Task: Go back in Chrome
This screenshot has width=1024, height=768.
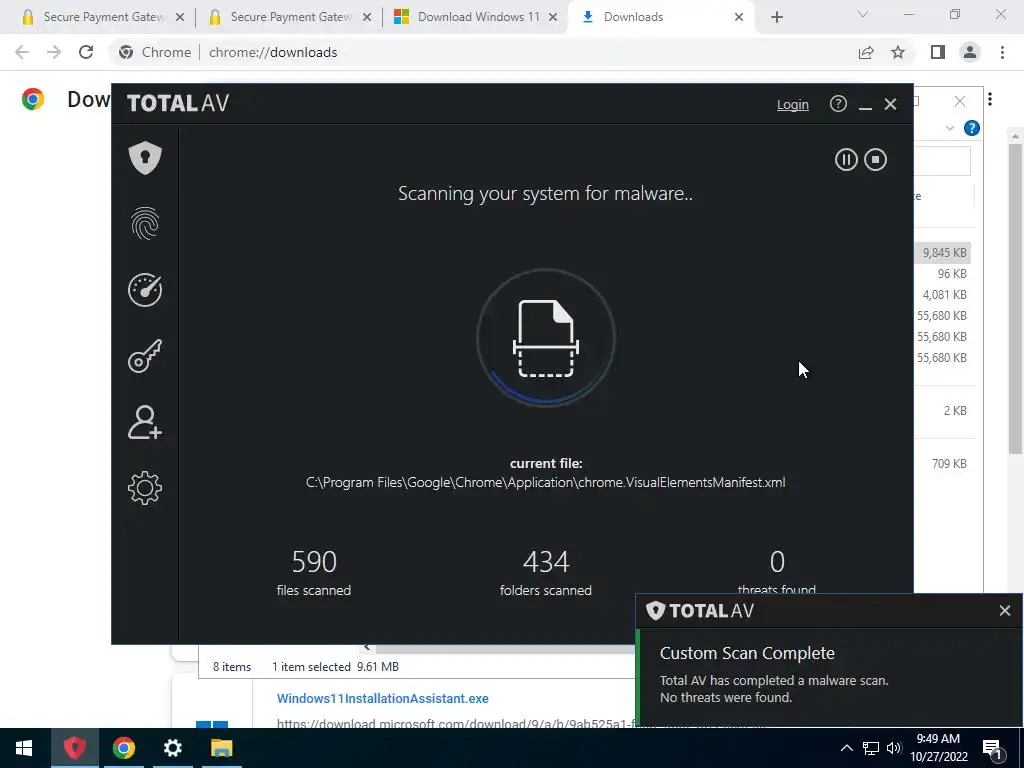Action: pos(22,52)
